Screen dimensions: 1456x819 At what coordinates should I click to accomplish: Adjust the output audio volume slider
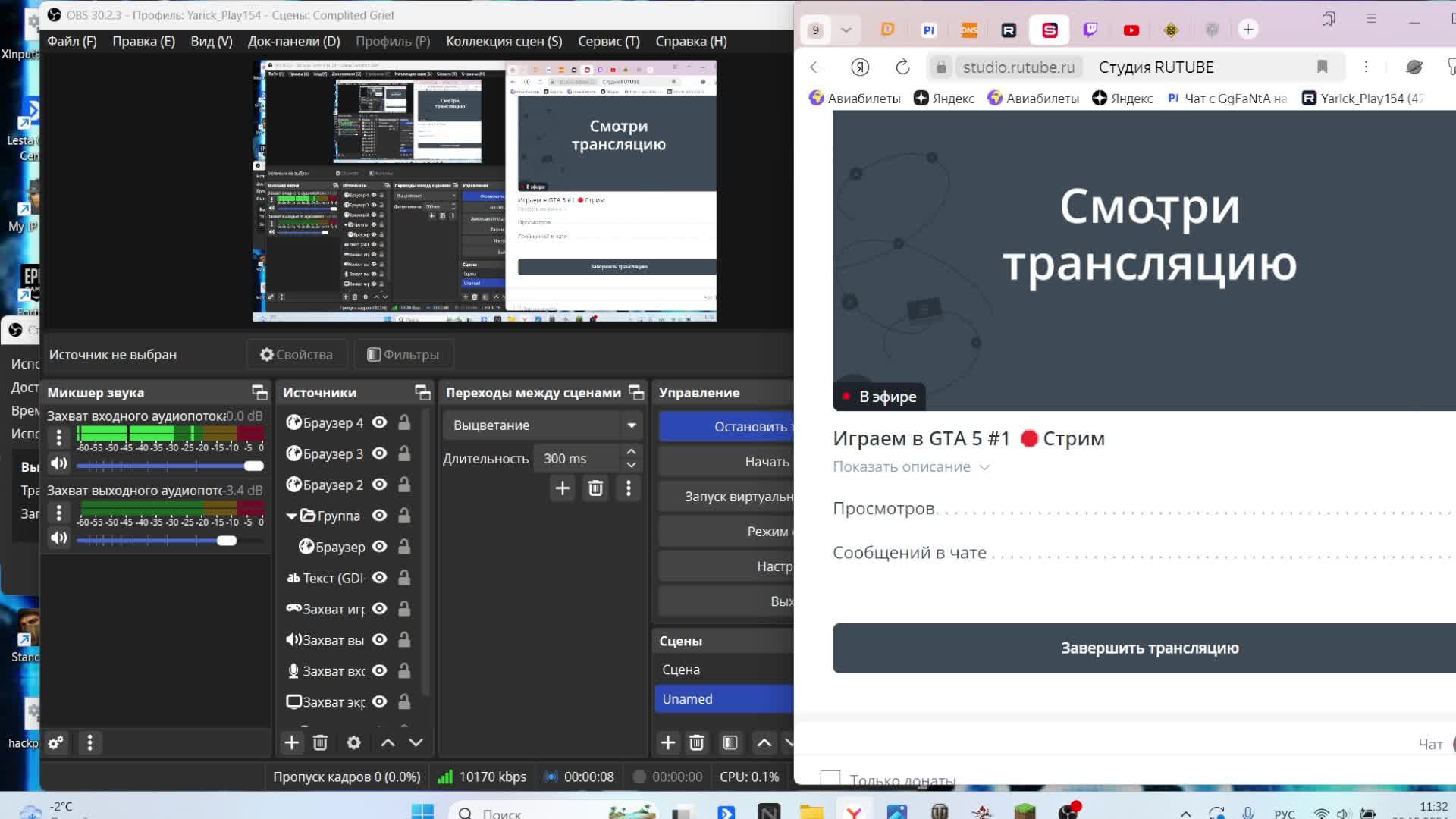(x=226, y=540)
